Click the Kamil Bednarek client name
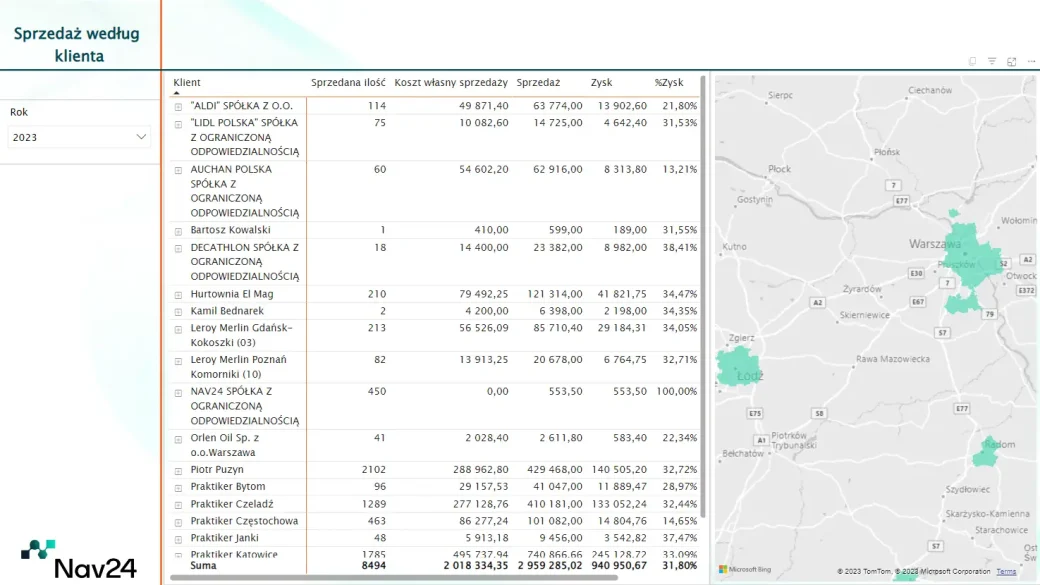Viewport: 1040px width, 585px height. pyautogui.click(x=227, y=311)
